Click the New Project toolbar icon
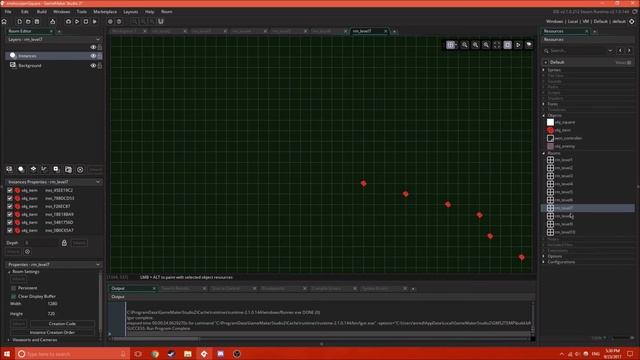The height and width of the screenshot is (360, 640). [19, 21]
